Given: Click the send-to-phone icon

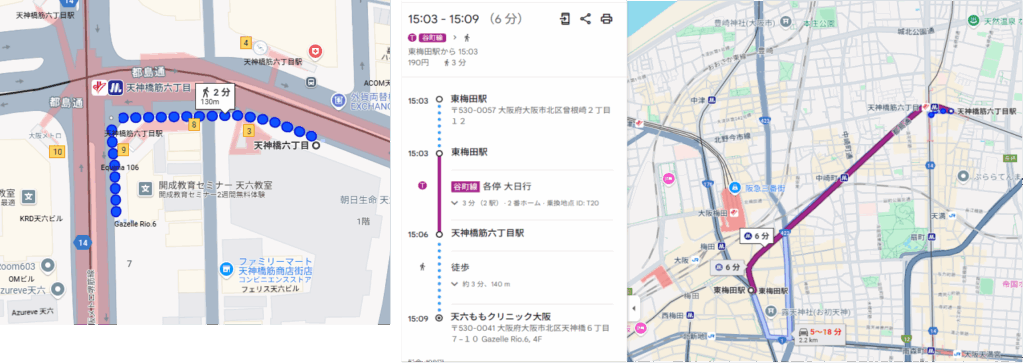Looking at the screenshot, I should 565,19.
